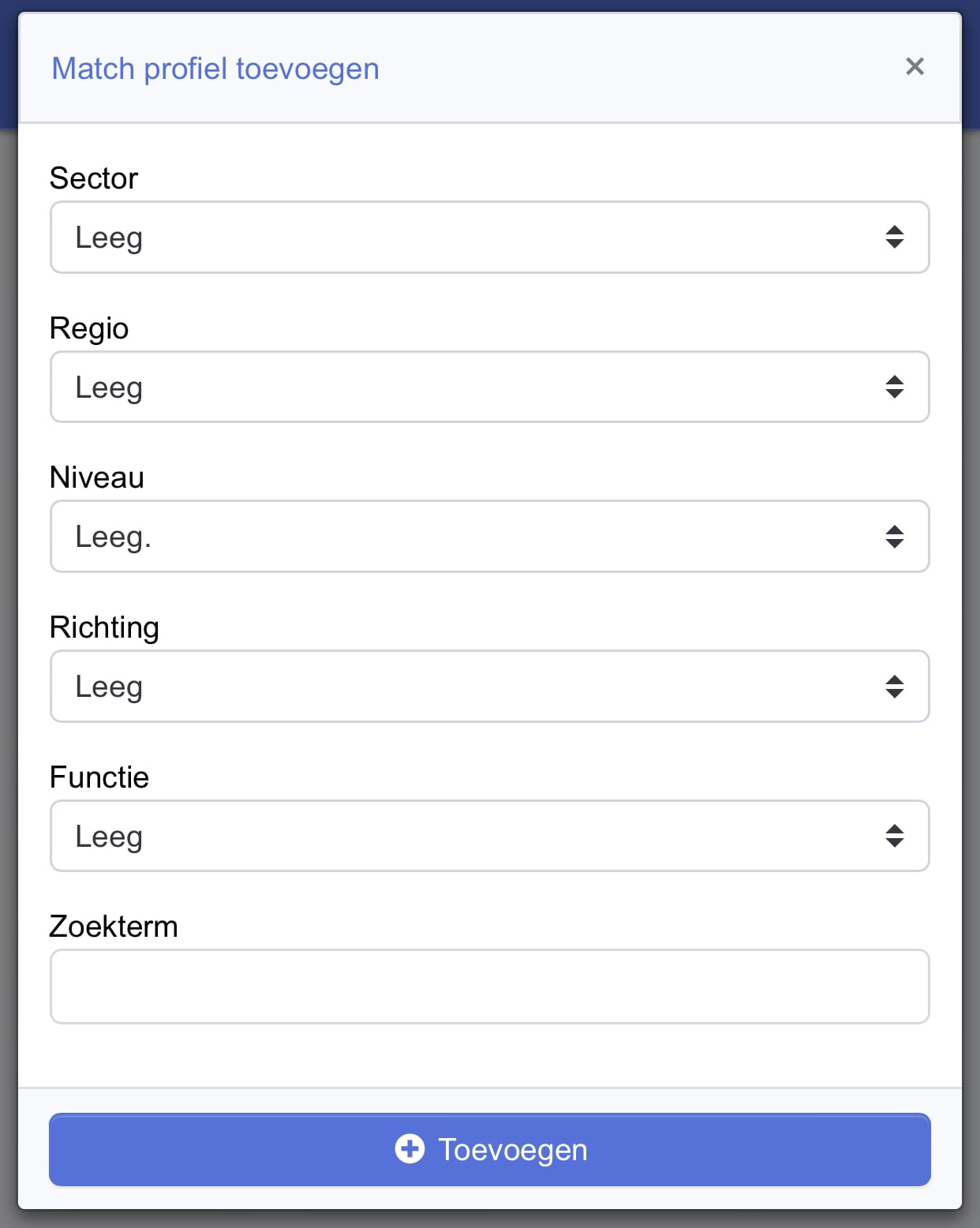Click the Regio field label
Screen dimensions: 980x1228
(x=89, y=328)
